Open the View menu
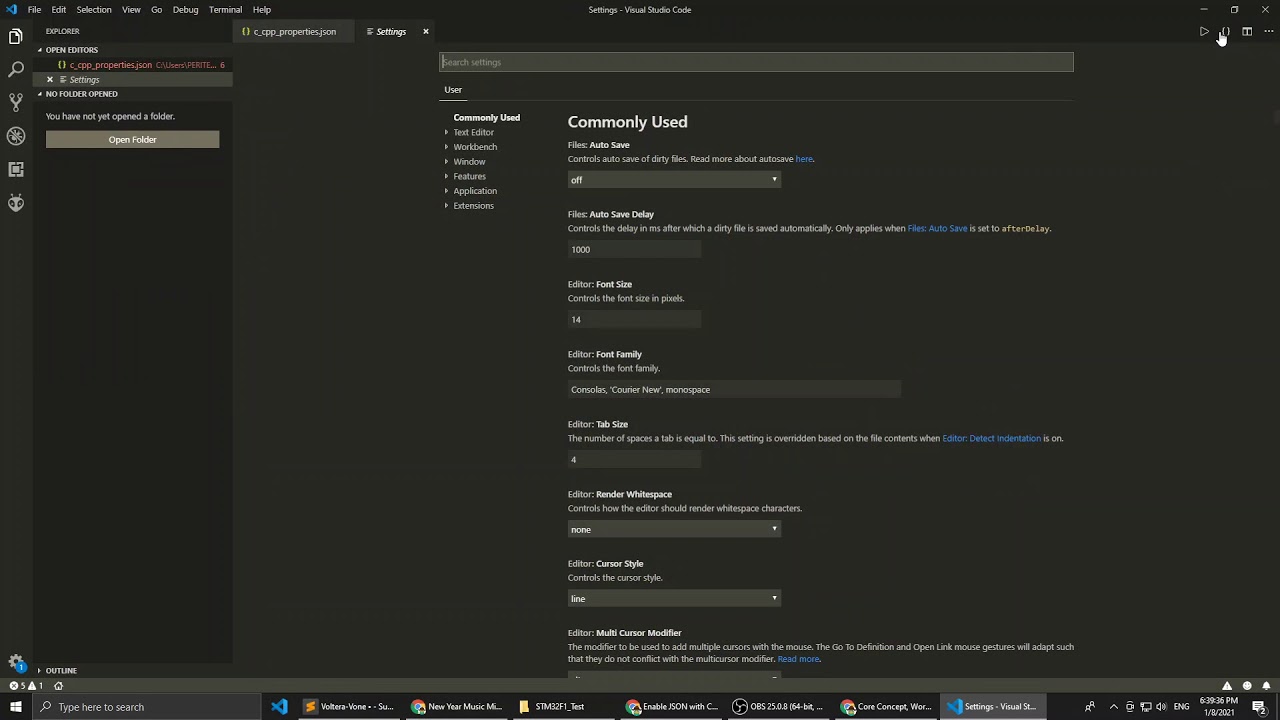The width and height of the screenshot is (1280, 720). click(131, 10)
